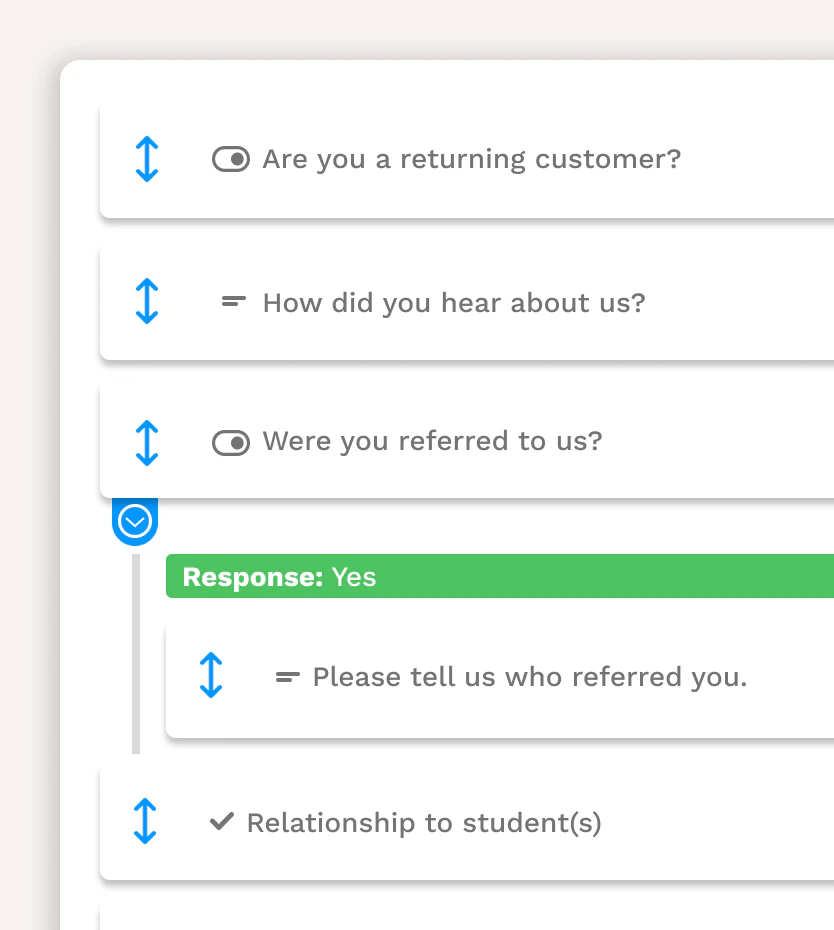Select the text field icon for "How did you hear about us?"

pos(232,302)
